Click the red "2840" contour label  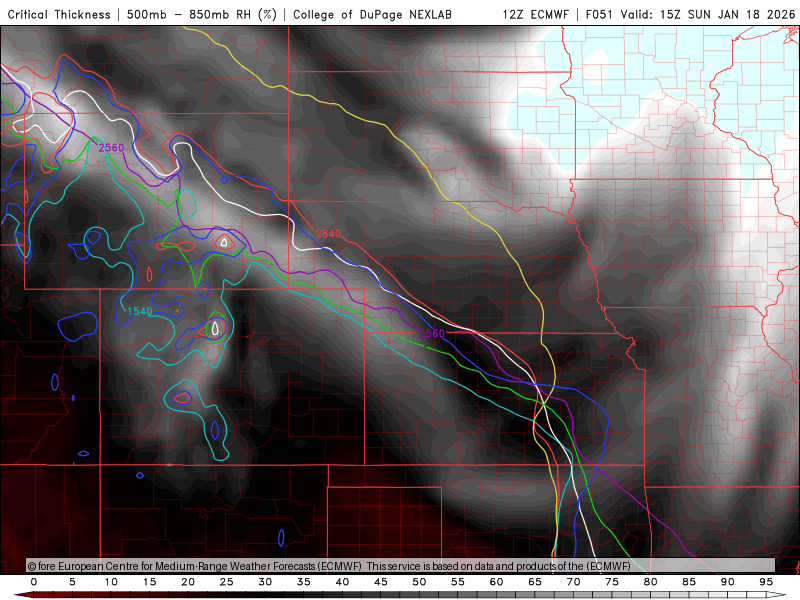coord(328,234)
